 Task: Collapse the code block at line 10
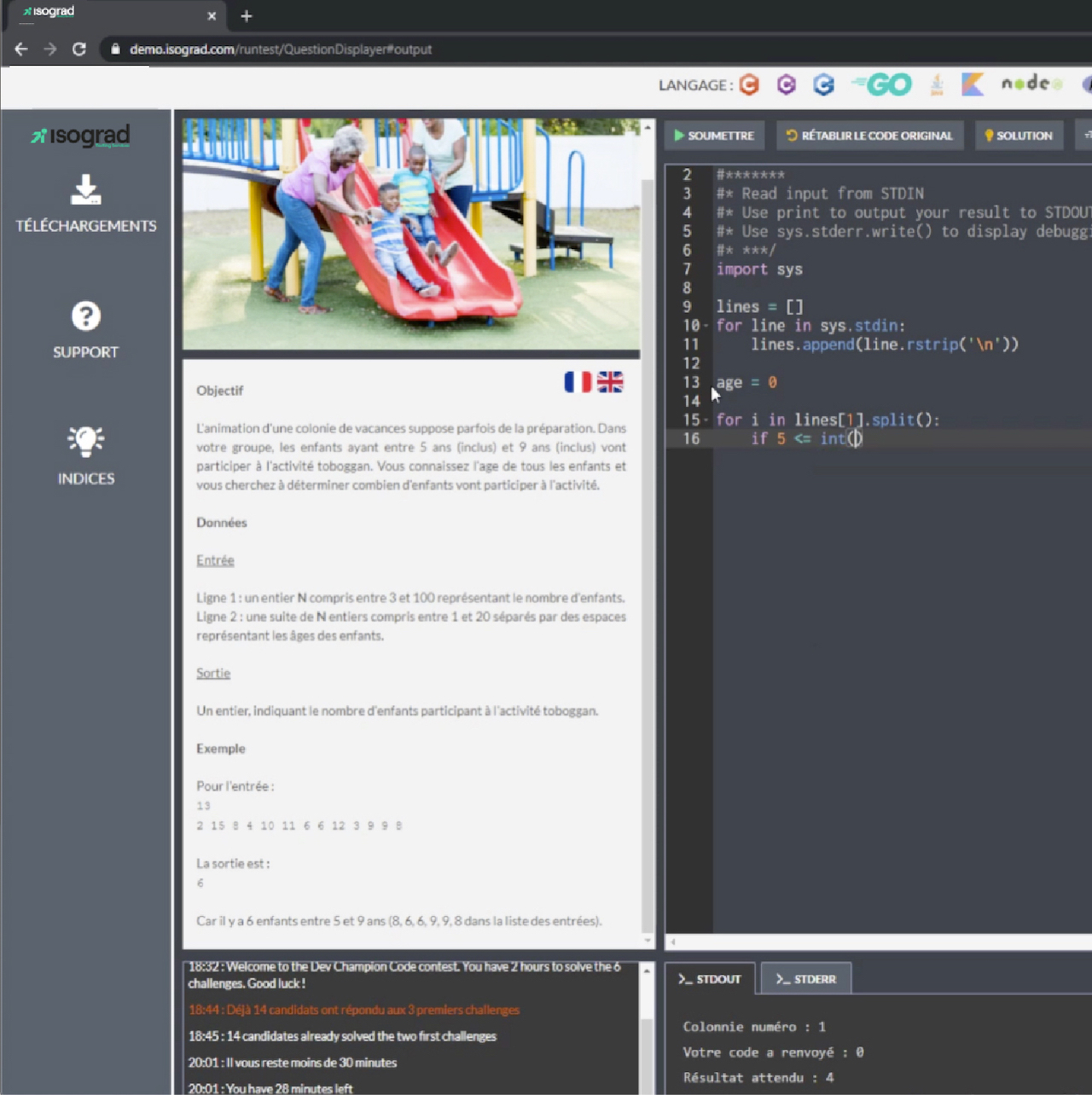pyautogui.click(x=706, y=326)
